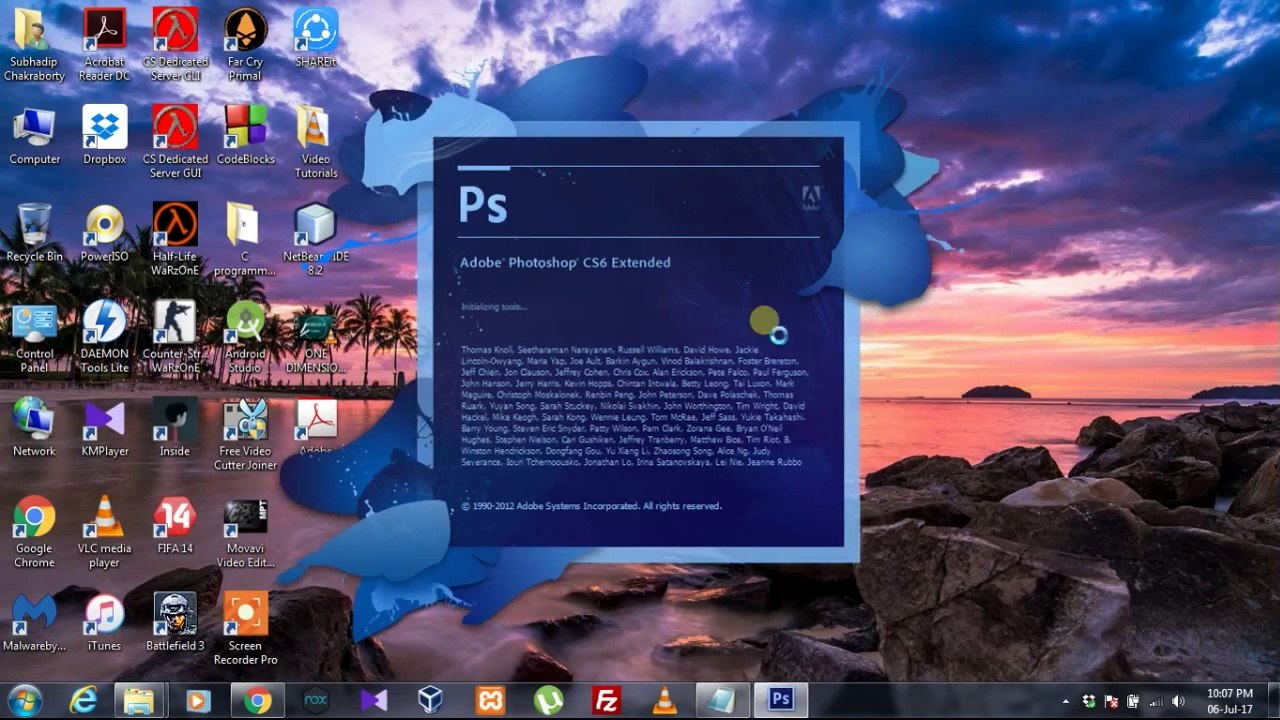Select the Screen Recorder Pro shortcut

(x=245, y=629)
